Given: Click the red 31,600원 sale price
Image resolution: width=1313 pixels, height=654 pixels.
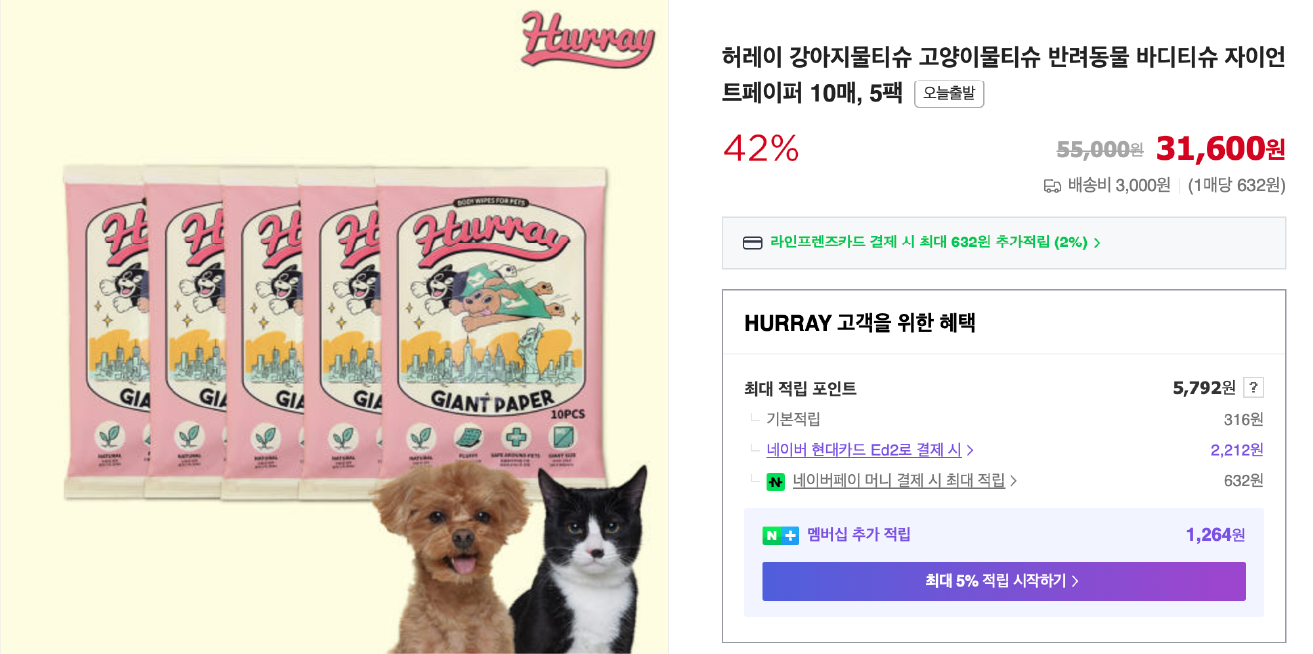Looking at the screenshot, I should pyautogui.click(x=1220, y=149).
